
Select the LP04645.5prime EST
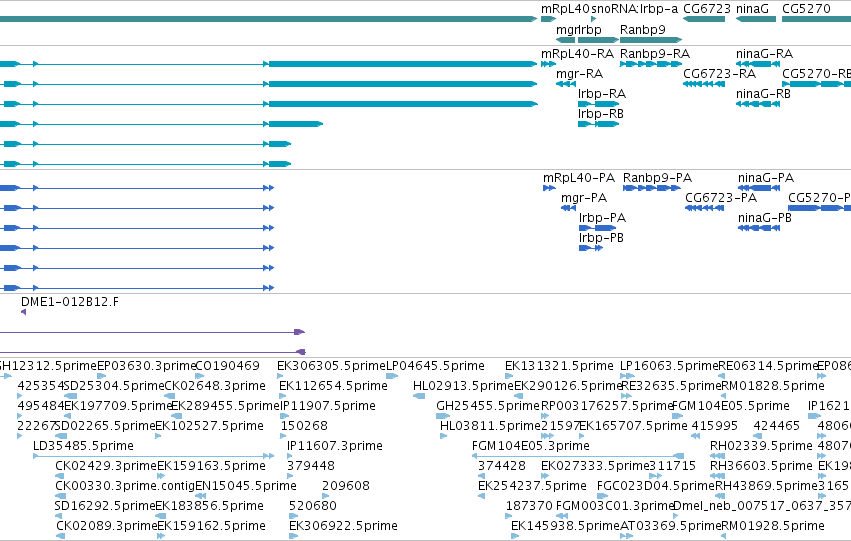point(392,376)
